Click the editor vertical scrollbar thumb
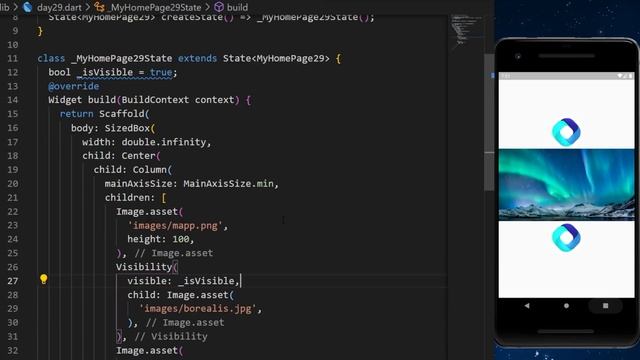This screenshot has width=640, height=360. [489, 122]
